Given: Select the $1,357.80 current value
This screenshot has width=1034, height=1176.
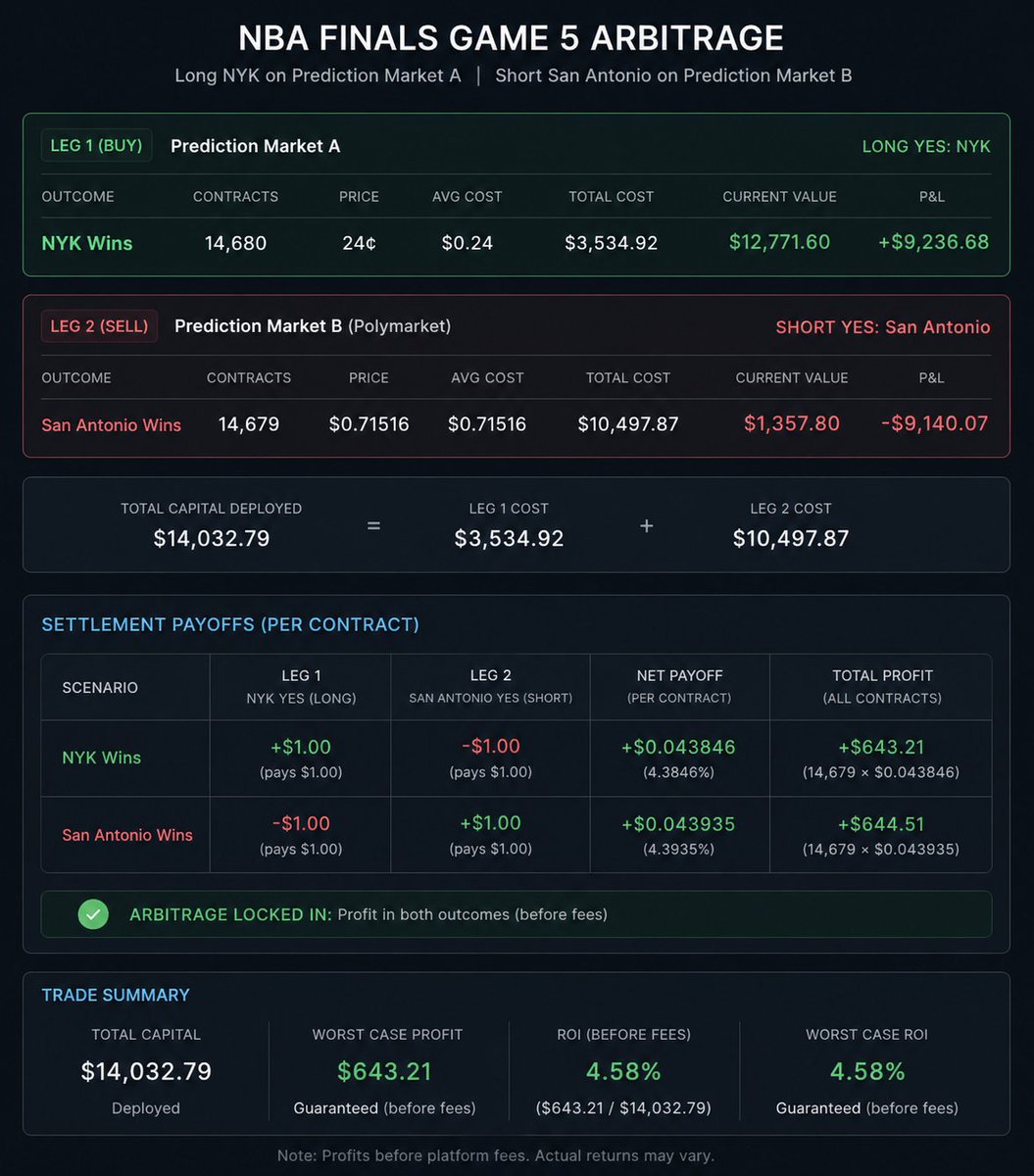Looking at the screenshot, I should point(792,423).
